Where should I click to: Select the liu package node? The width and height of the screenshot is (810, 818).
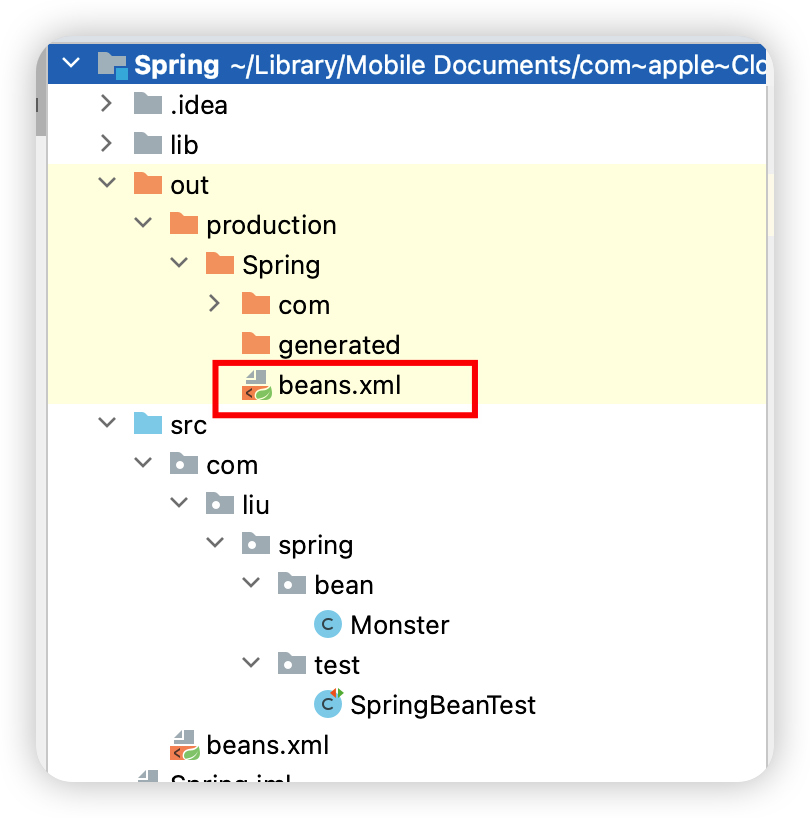click(x=256, y=505)
